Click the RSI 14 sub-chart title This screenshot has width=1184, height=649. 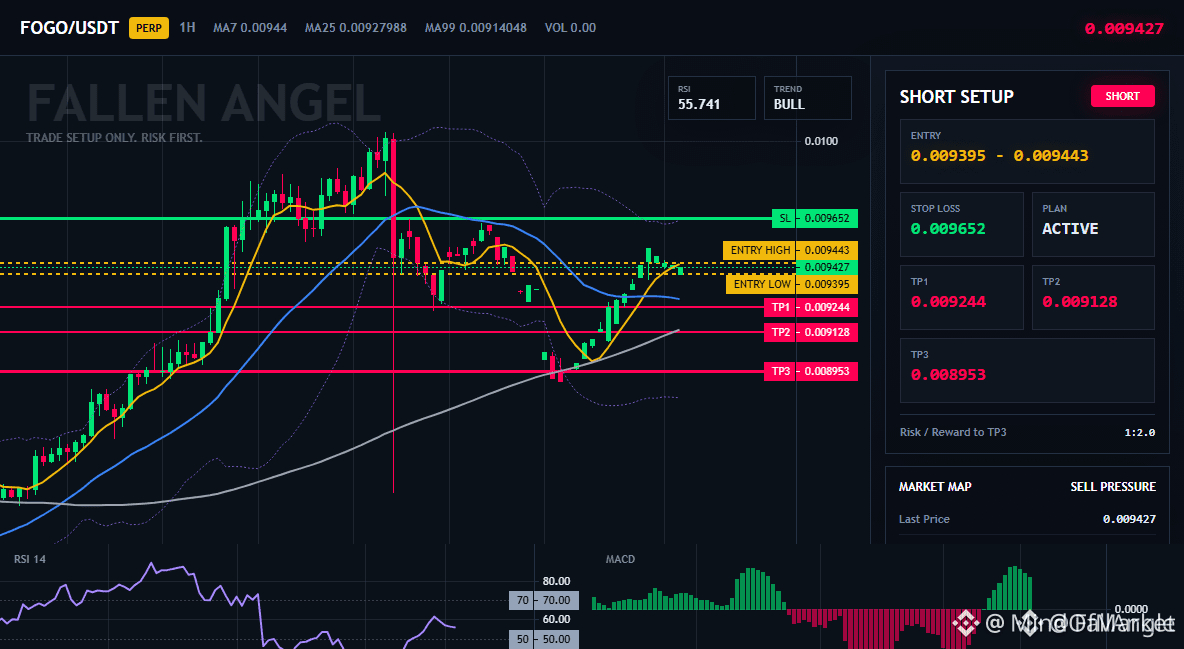coord(29,559)
